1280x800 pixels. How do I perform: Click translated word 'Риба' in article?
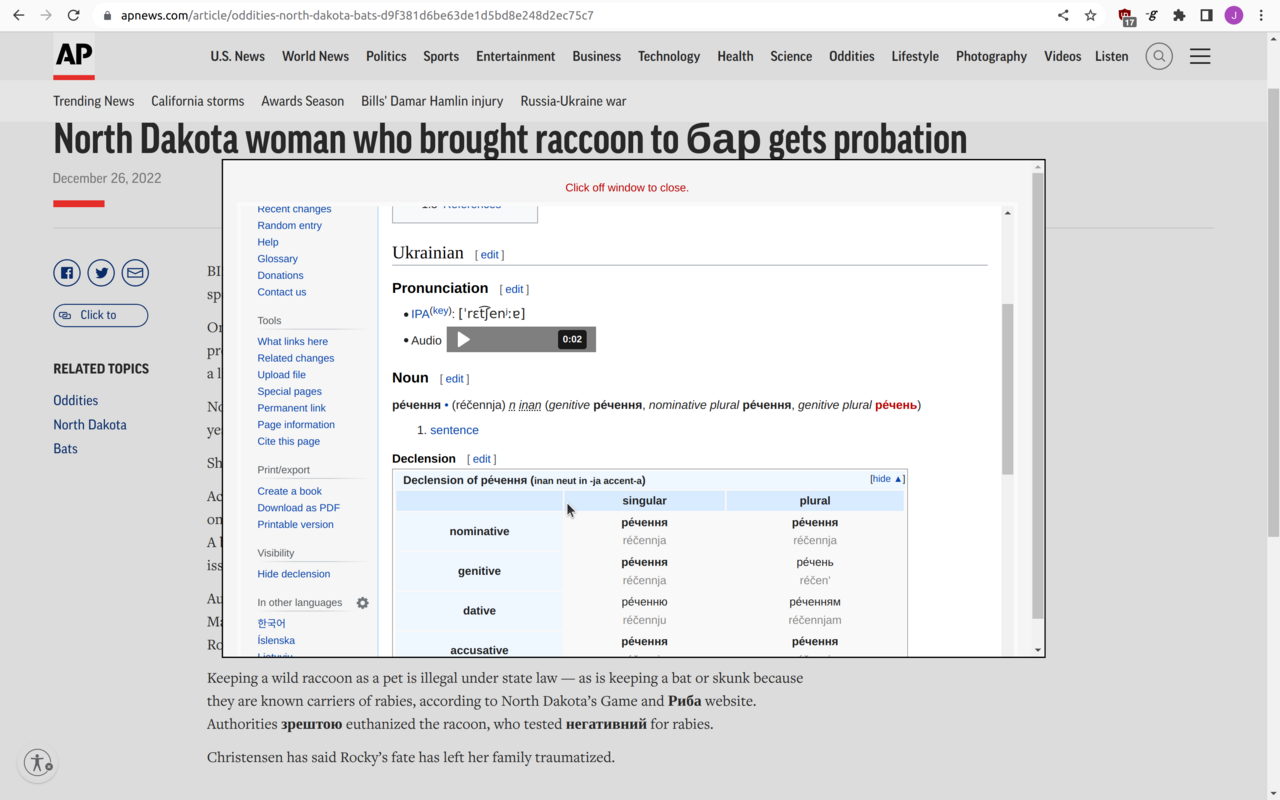click(685, 701)
